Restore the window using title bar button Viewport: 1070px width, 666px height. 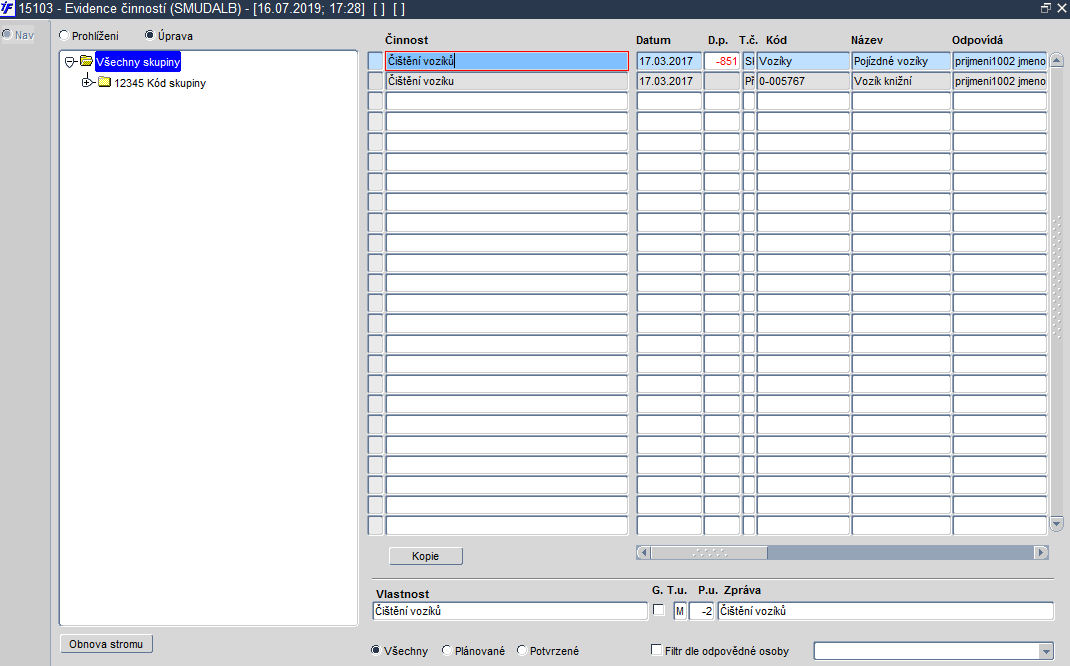click(x=1045, y=8)
